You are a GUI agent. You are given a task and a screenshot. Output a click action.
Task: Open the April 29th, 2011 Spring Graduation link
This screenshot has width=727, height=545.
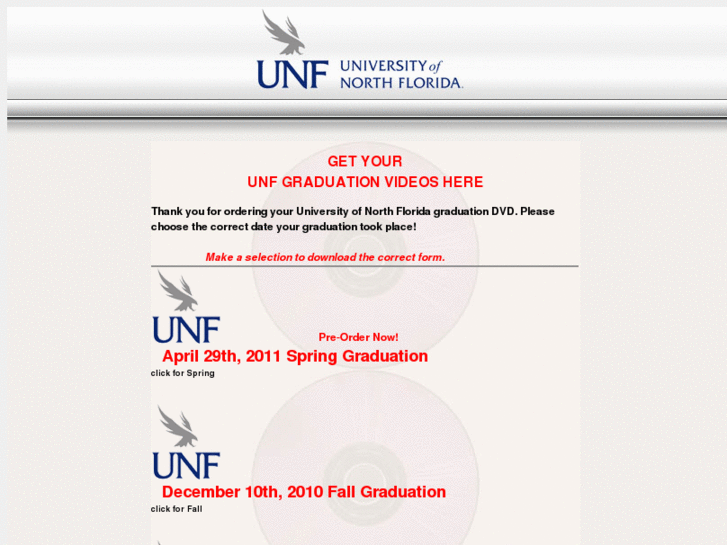[x=295, y=356]
